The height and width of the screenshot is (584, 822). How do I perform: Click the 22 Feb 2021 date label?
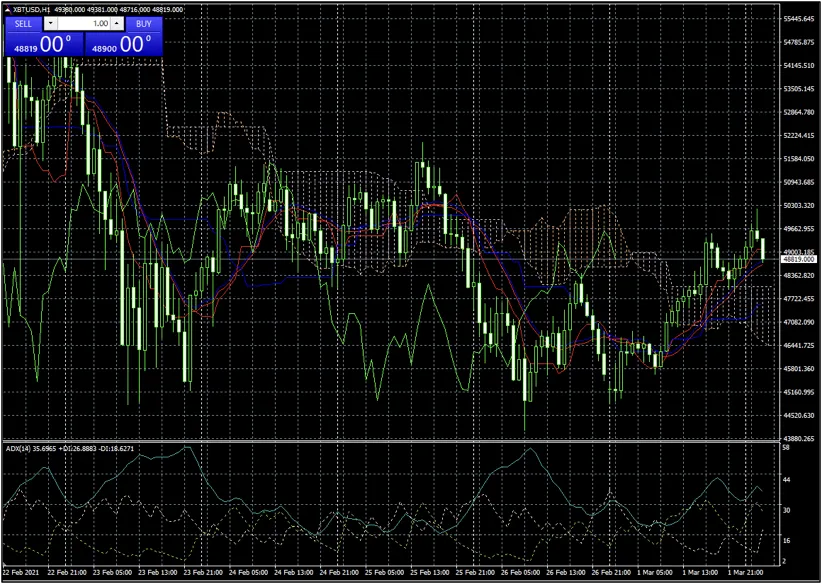coord(19,572)
